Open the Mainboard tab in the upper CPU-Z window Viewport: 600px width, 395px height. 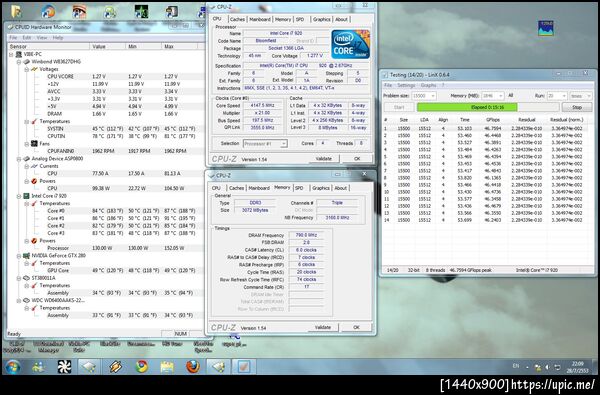(260, 19)
